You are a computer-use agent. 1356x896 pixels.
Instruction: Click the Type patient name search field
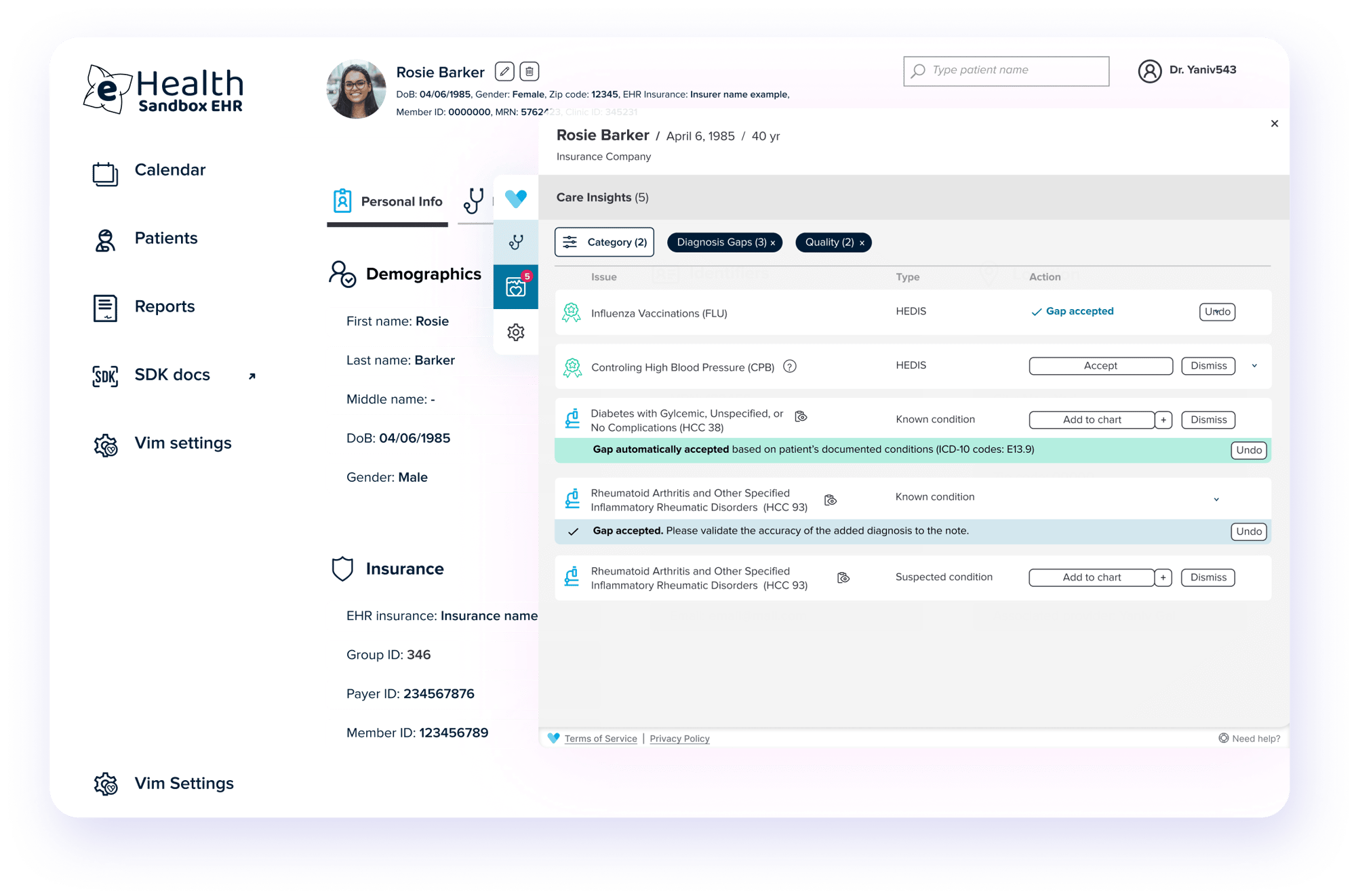(x=1006, y=70)
